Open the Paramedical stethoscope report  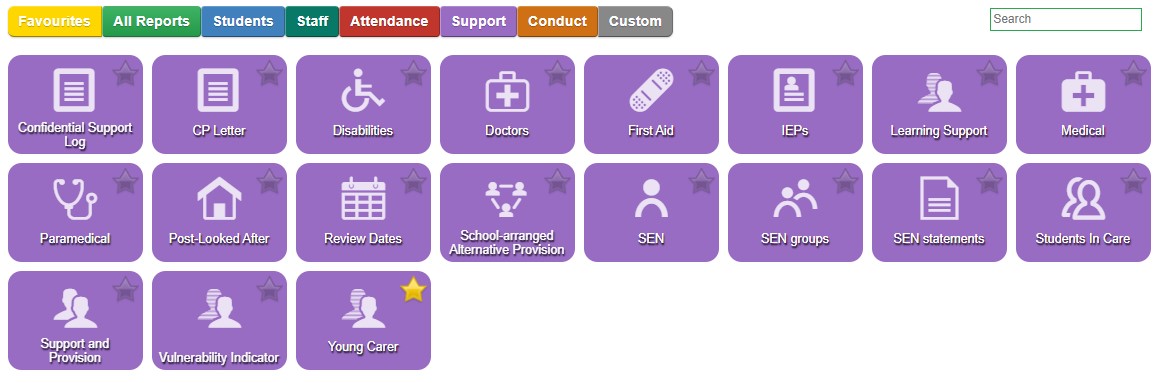(75, 213)
